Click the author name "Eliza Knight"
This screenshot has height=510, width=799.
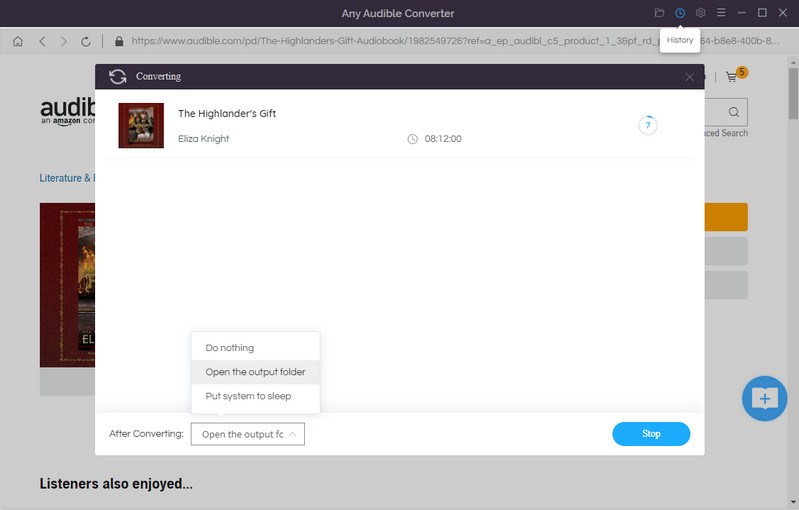click(203, 139)
